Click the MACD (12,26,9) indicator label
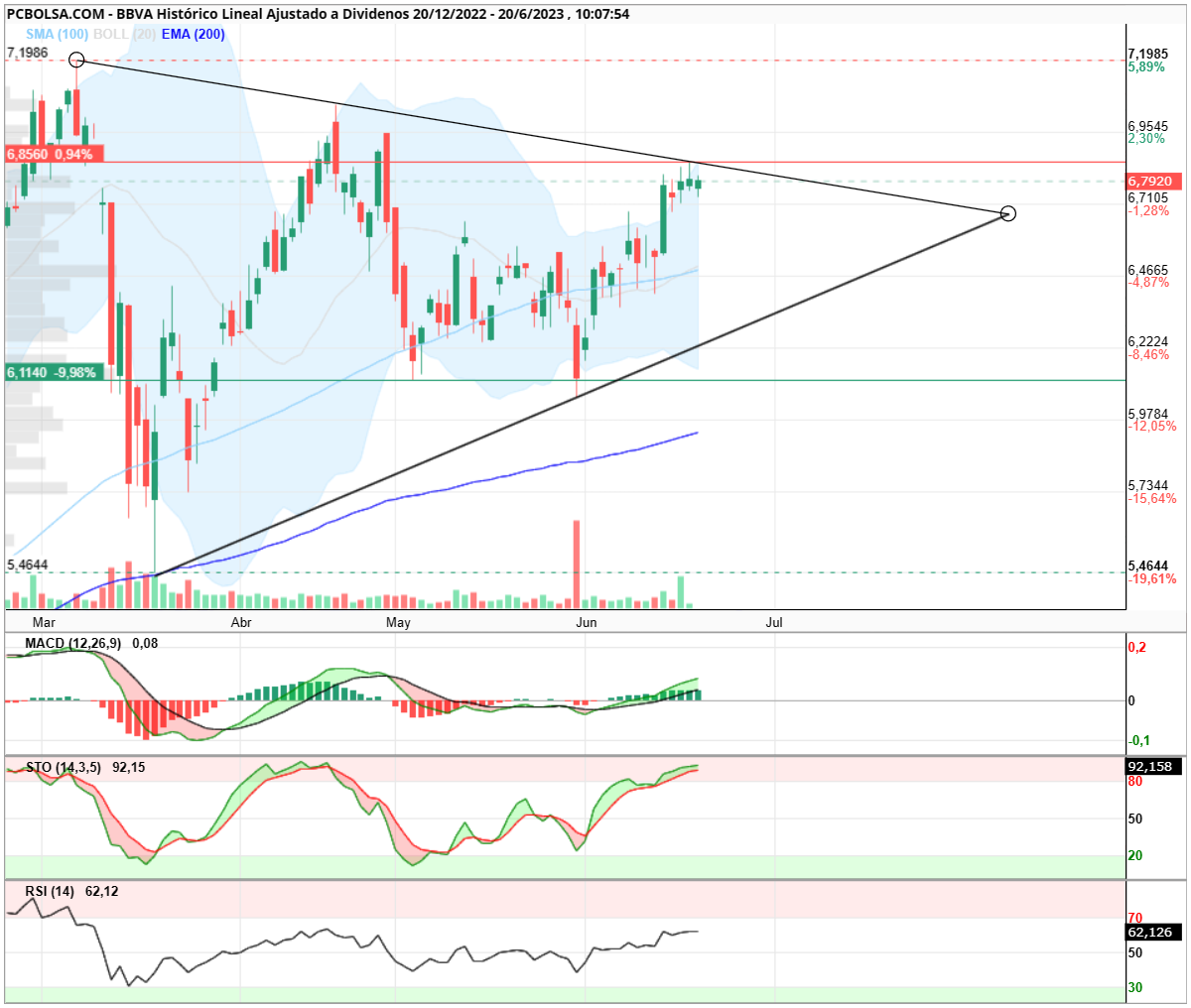Viewport: 1191px width, 1008px height. coord(73,644)
